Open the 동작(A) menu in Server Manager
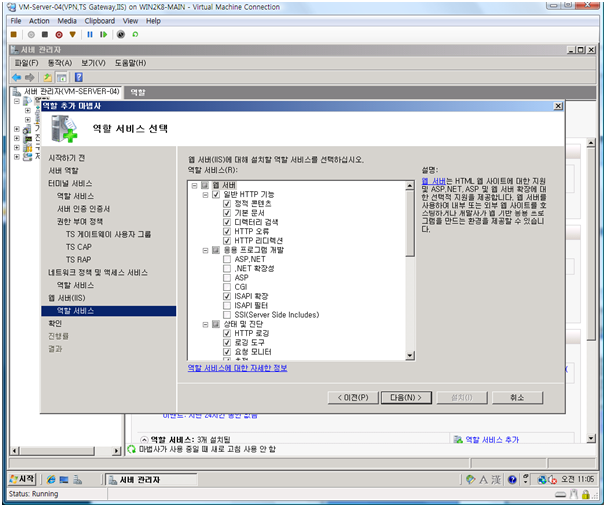 60,63
